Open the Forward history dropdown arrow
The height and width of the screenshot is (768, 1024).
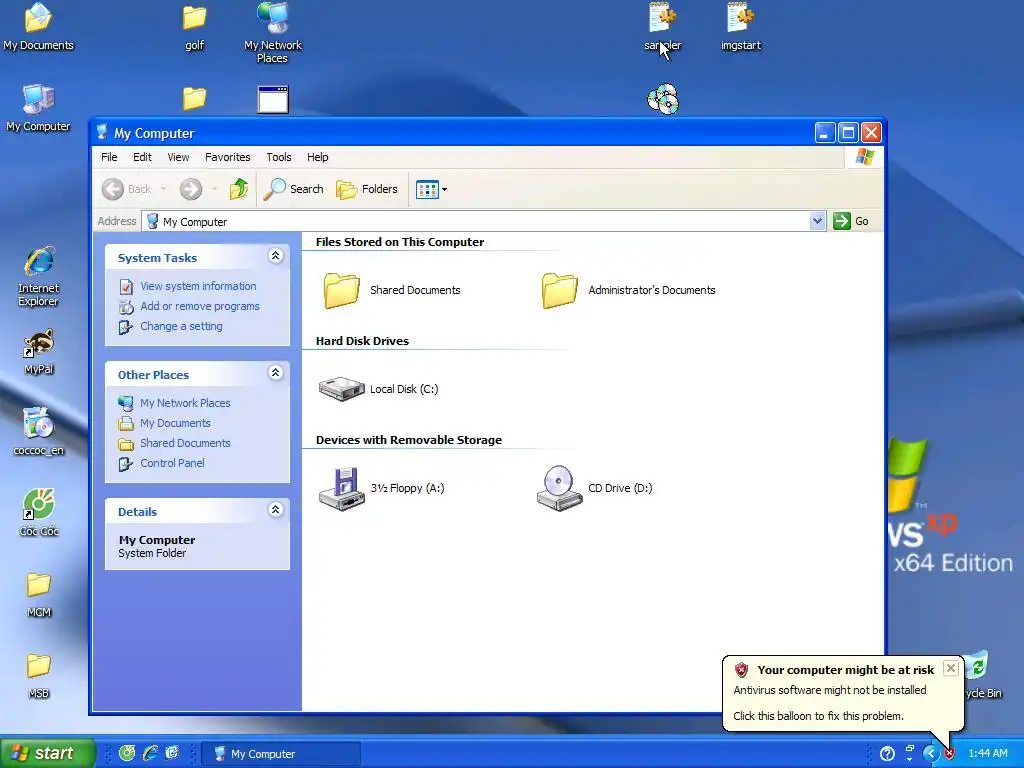tap(214, 189)
